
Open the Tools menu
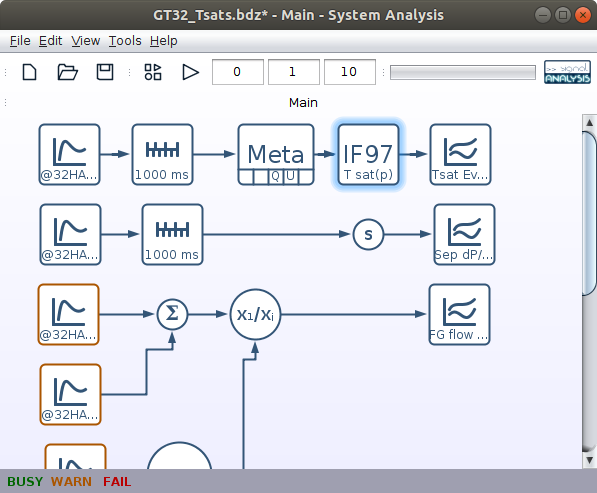tap(125, 41)
